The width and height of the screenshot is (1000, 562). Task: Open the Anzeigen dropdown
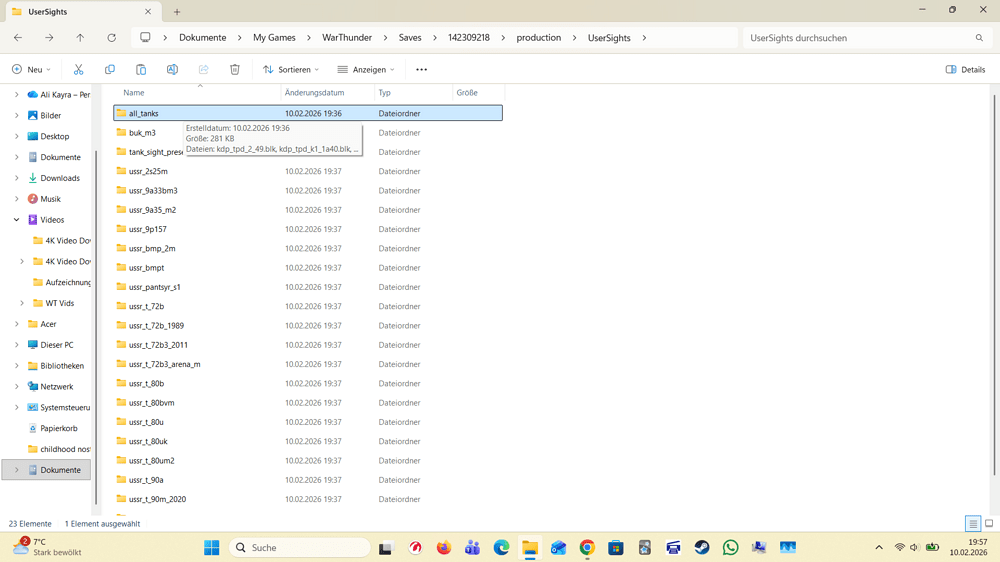[366, 70]
